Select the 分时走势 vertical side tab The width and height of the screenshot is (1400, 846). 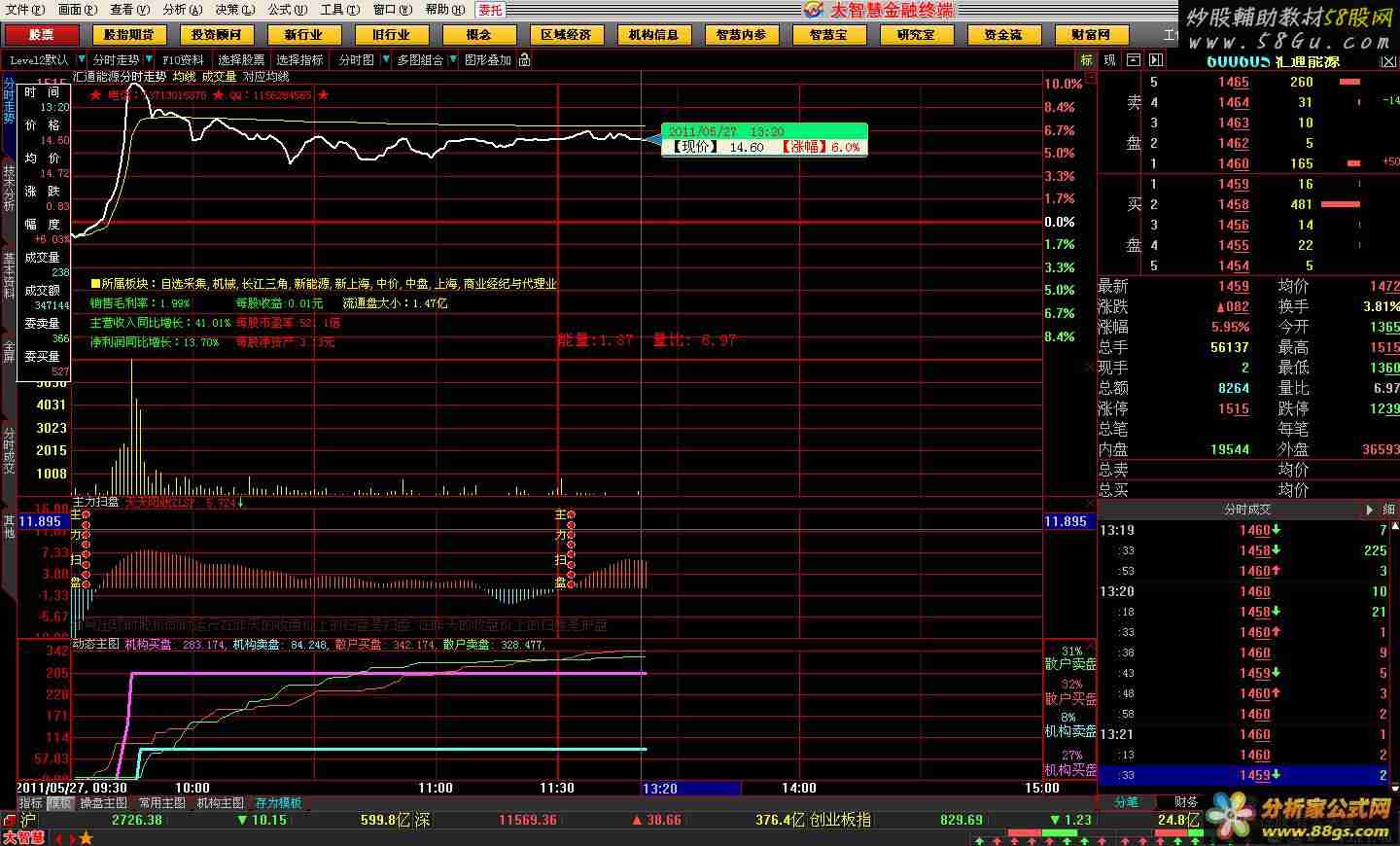(x=9, y=101)
